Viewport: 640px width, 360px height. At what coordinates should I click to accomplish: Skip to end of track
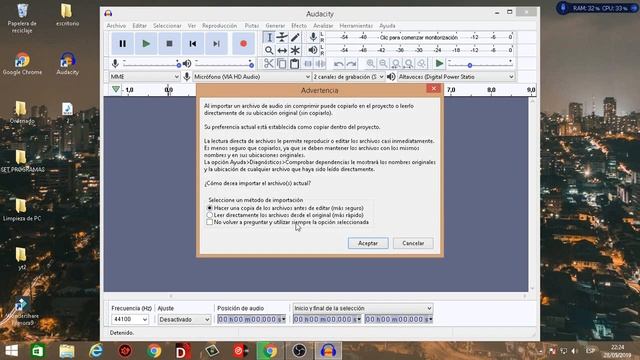coord(216,44)
